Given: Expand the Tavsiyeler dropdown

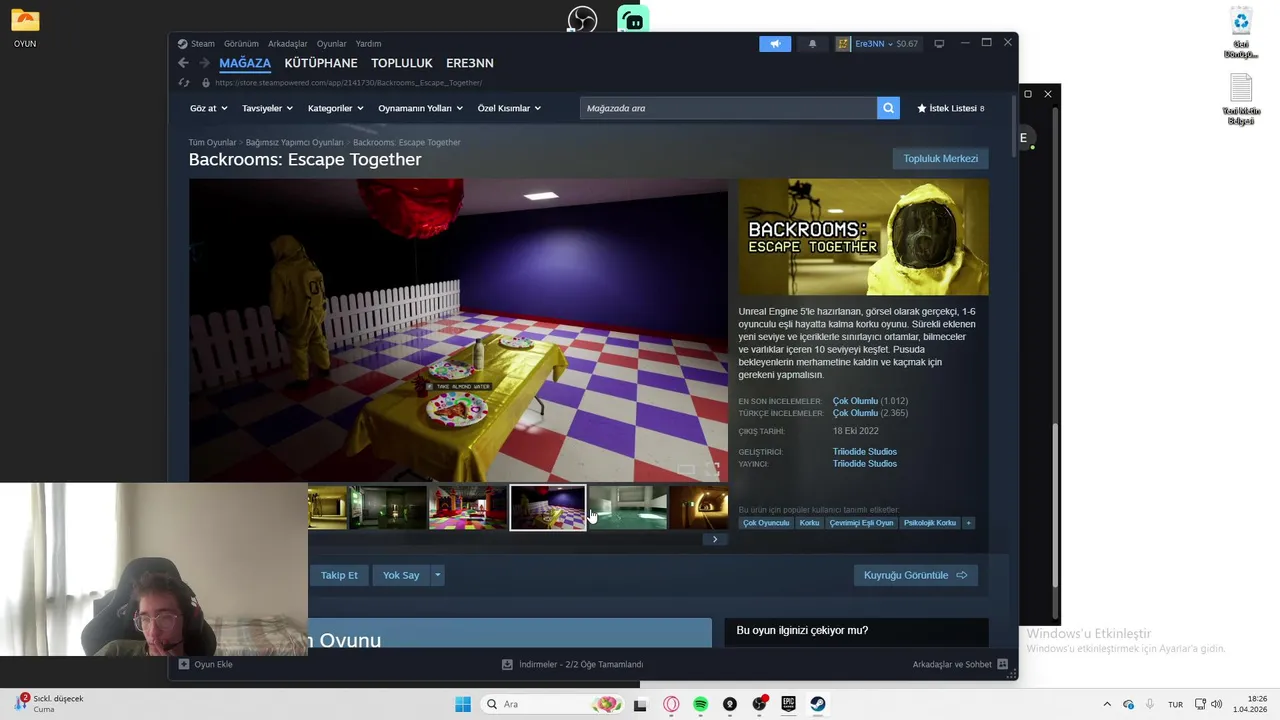Looking at the screenshot, I should coord(267,108).
